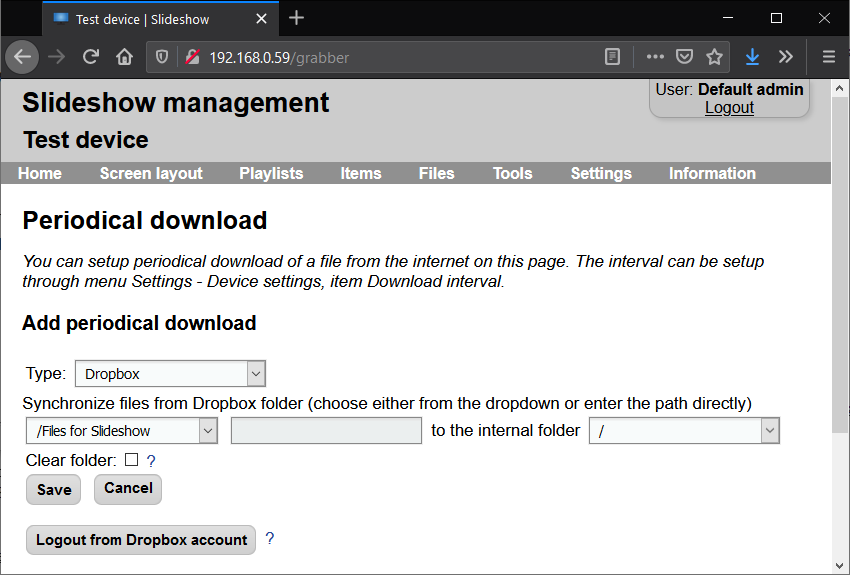Open the Firefox hamburger menu
The image size is (850, 575).
(x=828, y=57)
